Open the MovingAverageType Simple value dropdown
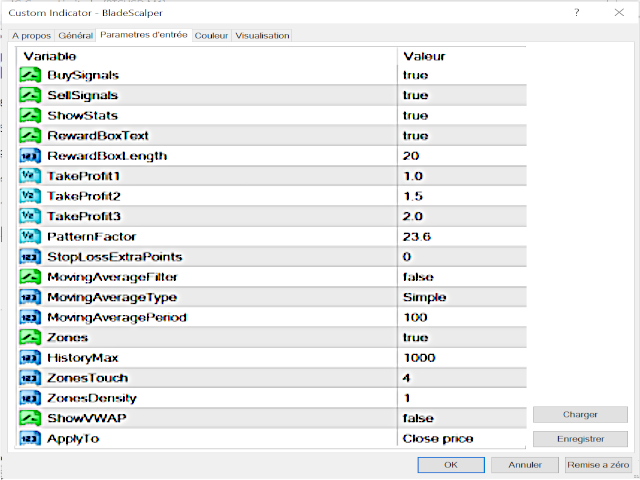 click(424, 297)
